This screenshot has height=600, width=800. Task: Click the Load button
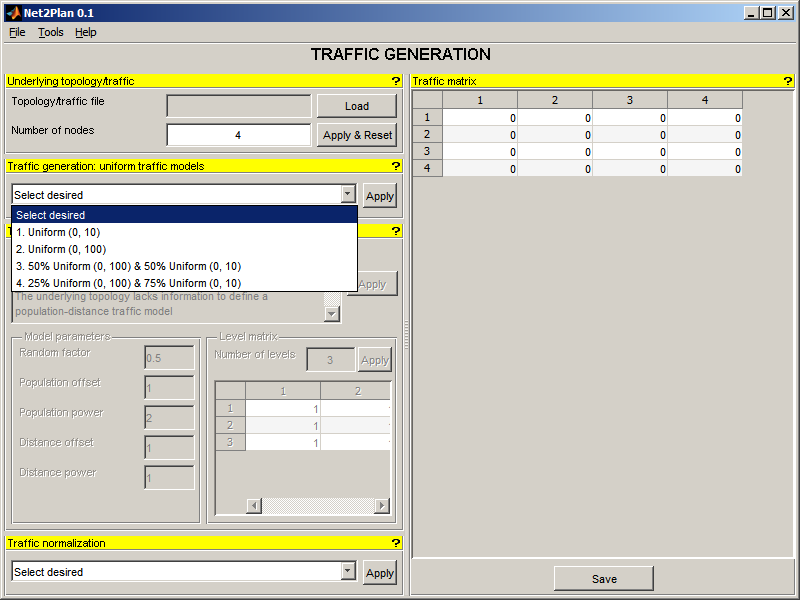[357, 106]
